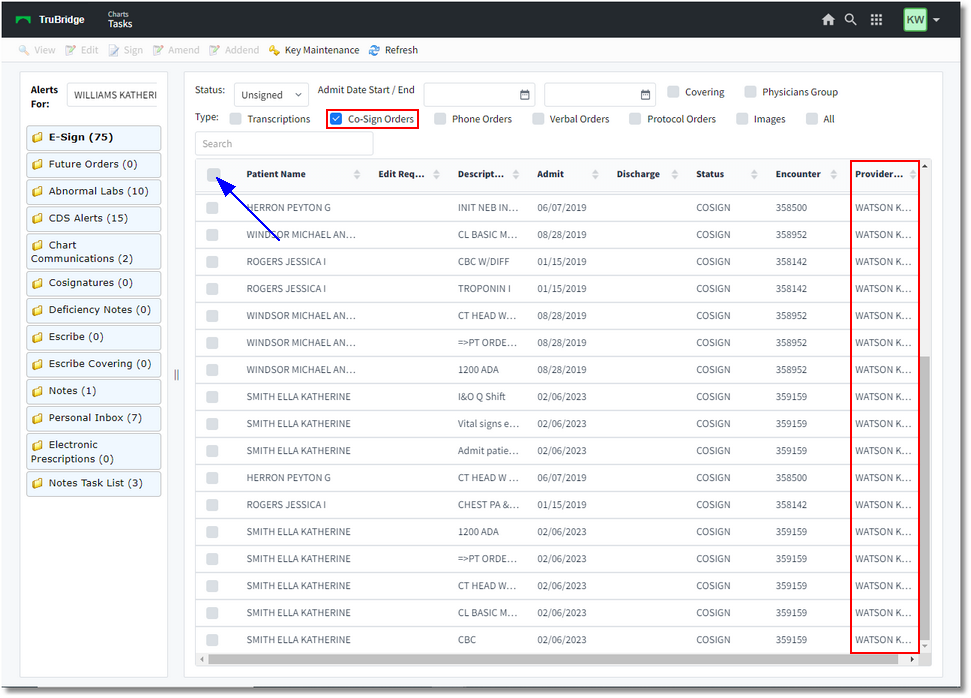Screen dimensions: 971x698
Task: Refresh the task list
Action: click(393, 50)
